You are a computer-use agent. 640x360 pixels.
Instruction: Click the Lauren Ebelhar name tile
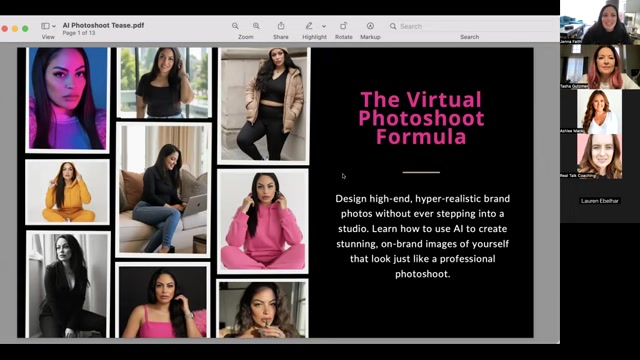[x=600, y=201]
